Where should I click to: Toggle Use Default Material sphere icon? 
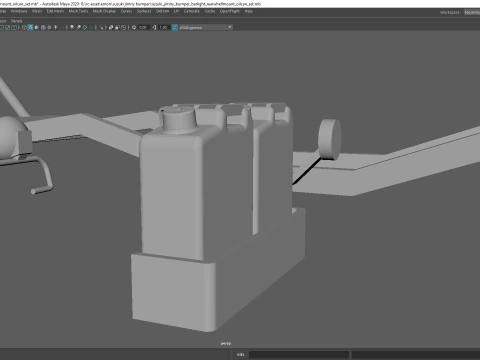click(37, 27)
